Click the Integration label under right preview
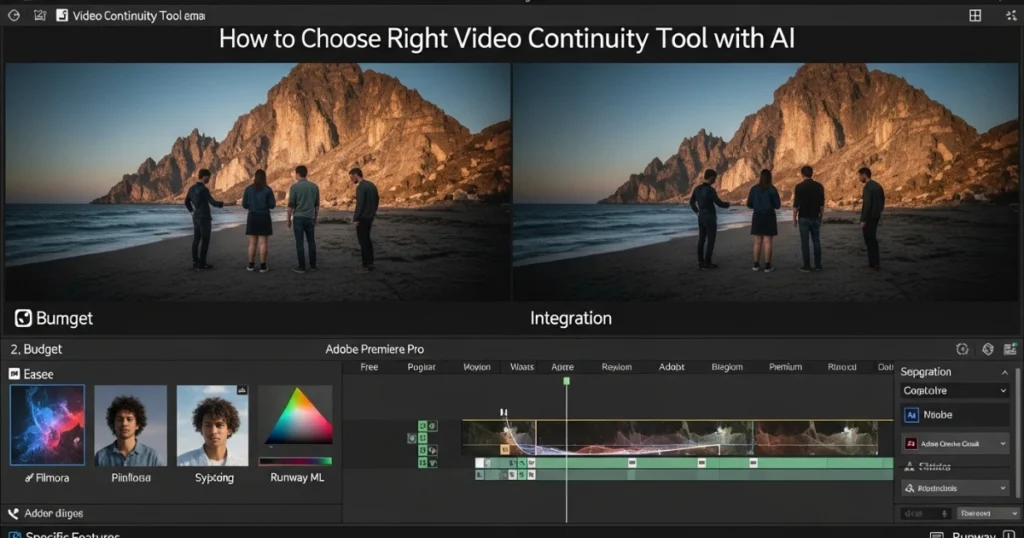Viewport: 1024px width, 538px height. 571,318
